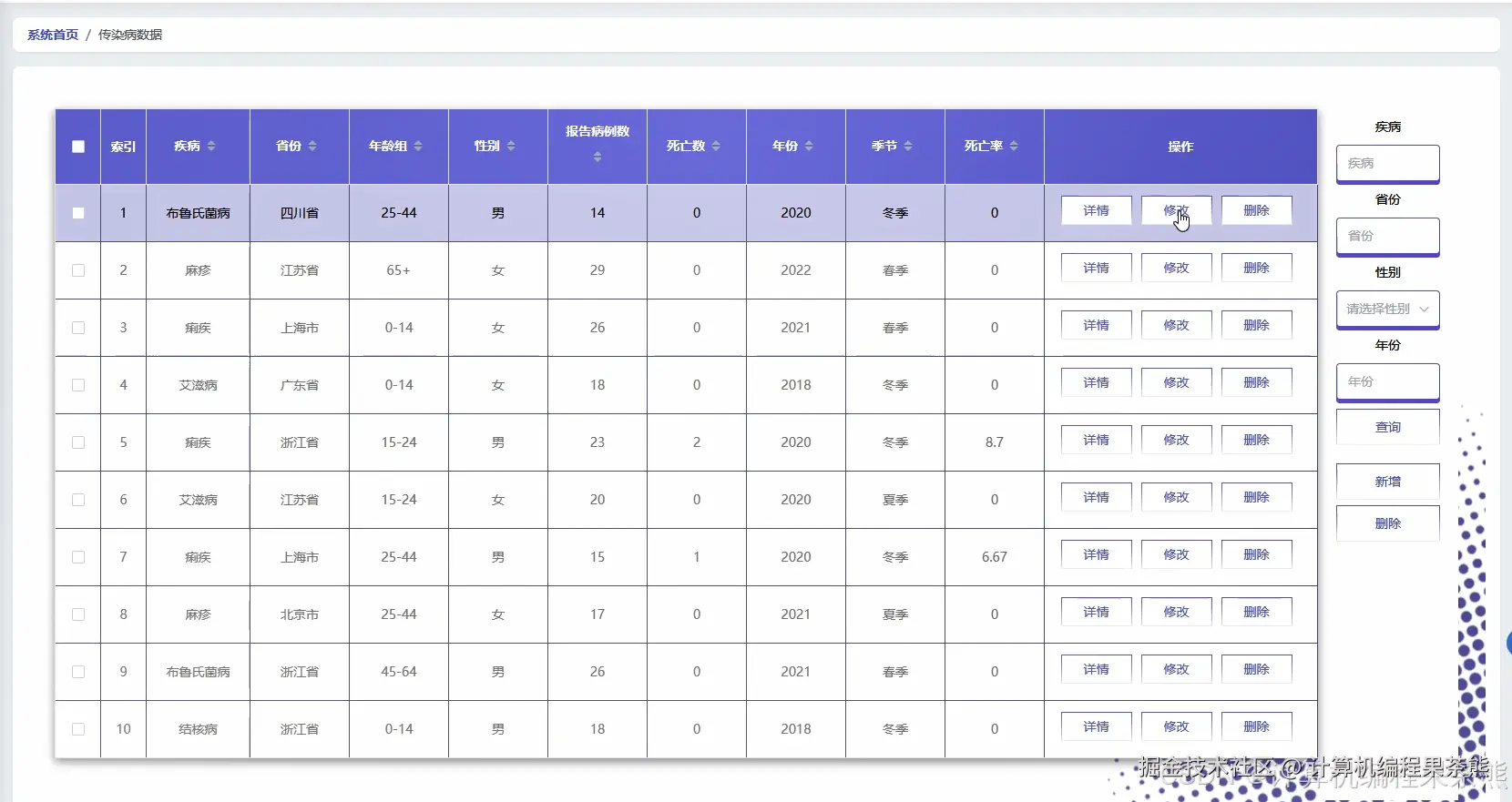Check the checkbox for row 5 痢疾
The height and width of the screenshot is (802, 1512).
78,442
